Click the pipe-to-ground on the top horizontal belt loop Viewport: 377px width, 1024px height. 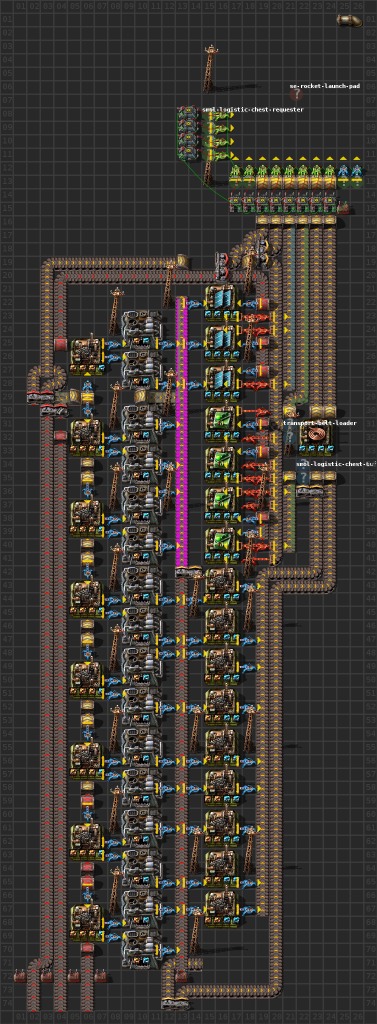pos(182,262)
